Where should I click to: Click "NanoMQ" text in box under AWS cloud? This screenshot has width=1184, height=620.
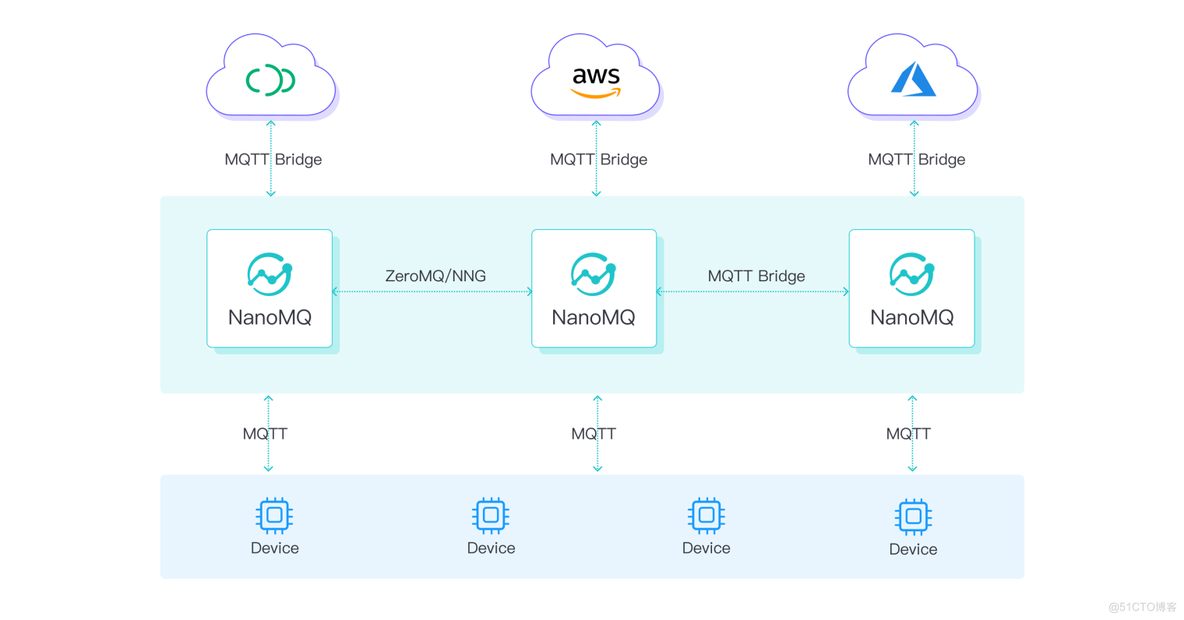pos(594,317)
